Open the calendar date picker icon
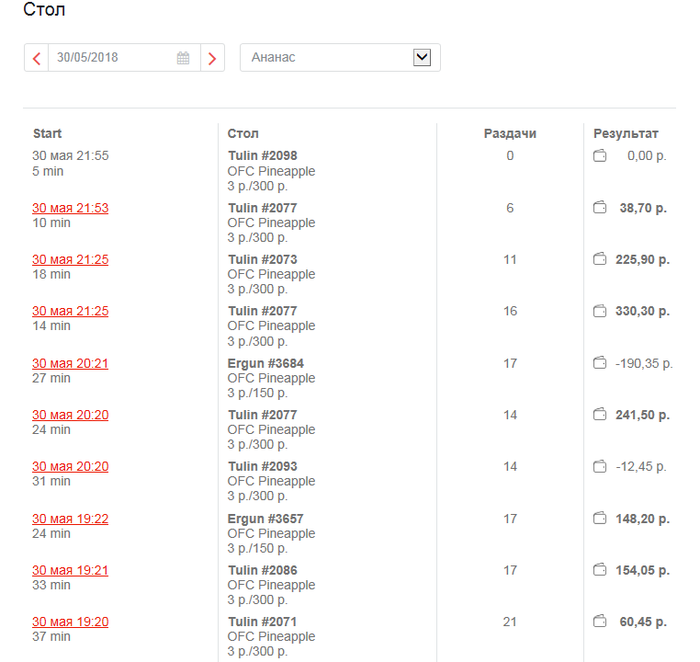This screenshot has height=662, width=700. [x=183, y=58]
